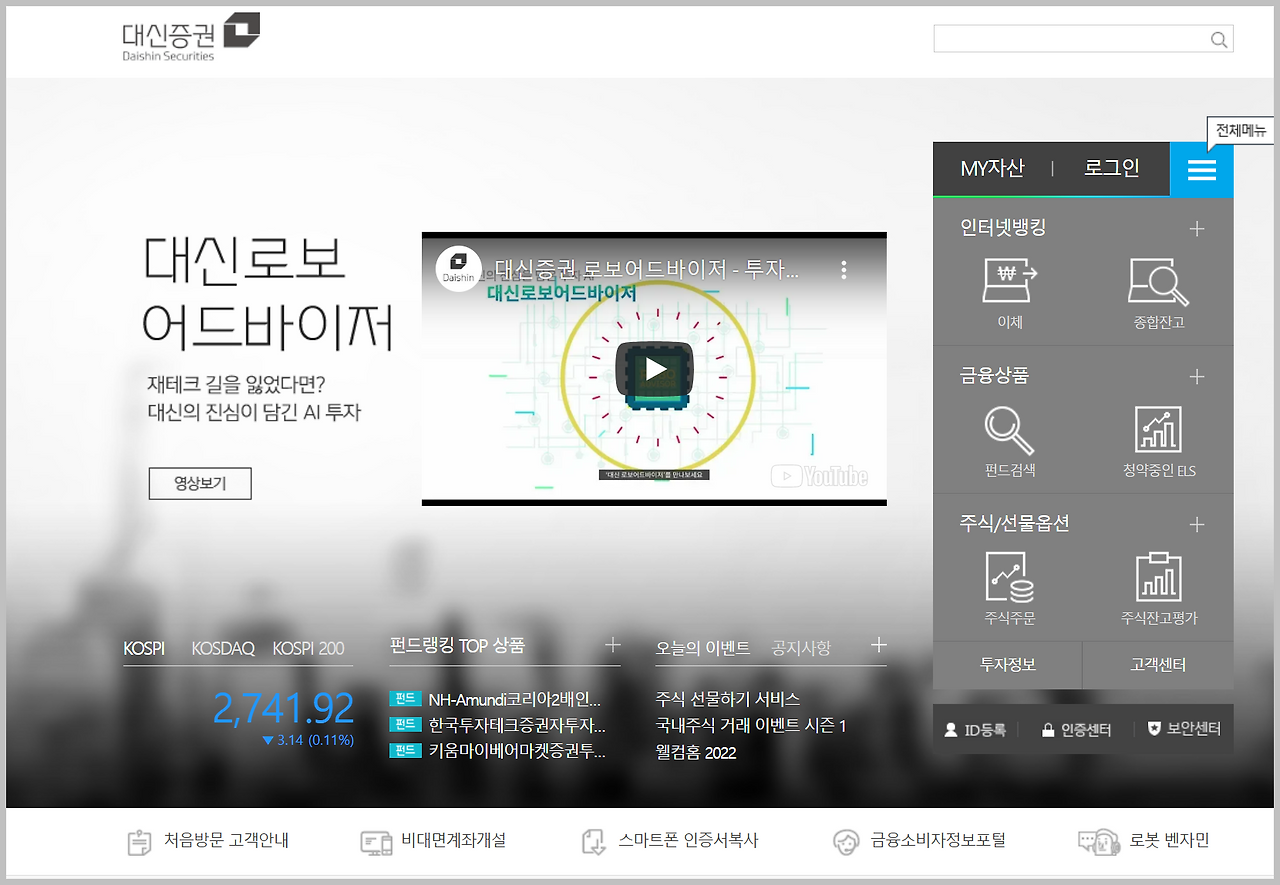This screenshot has height=885, width=1280.
Task: Open 주식 선물하기 서비스 event
Action: click(728, 699)
